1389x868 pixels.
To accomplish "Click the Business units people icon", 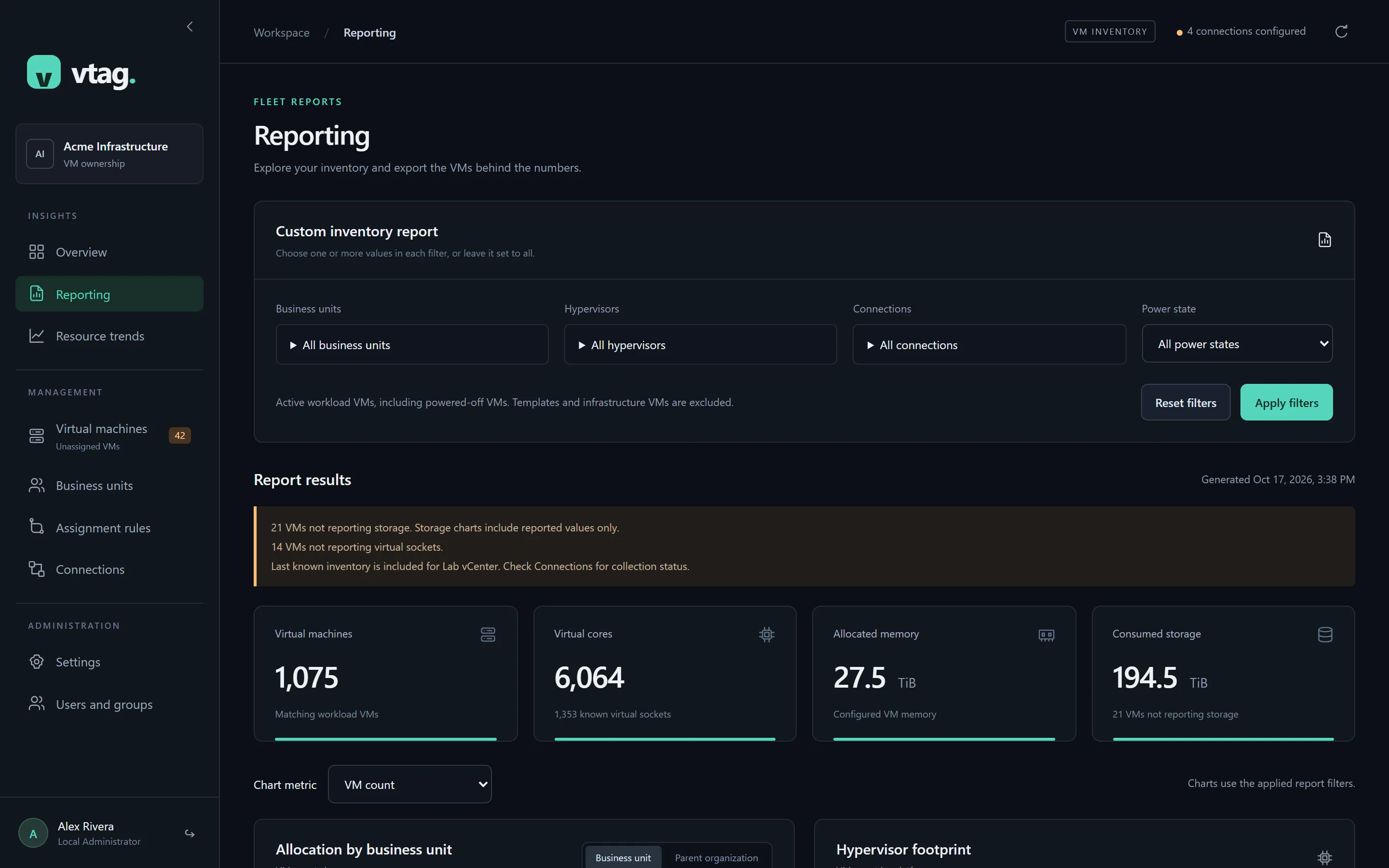I will pyautogui.click(x=37, y=486).
